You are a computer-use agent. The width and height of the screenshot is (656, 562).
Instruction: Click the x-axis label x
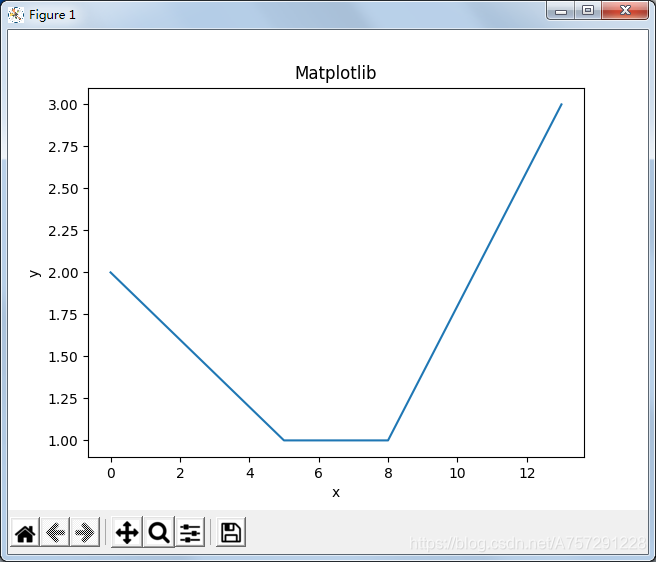click(336, 493)
